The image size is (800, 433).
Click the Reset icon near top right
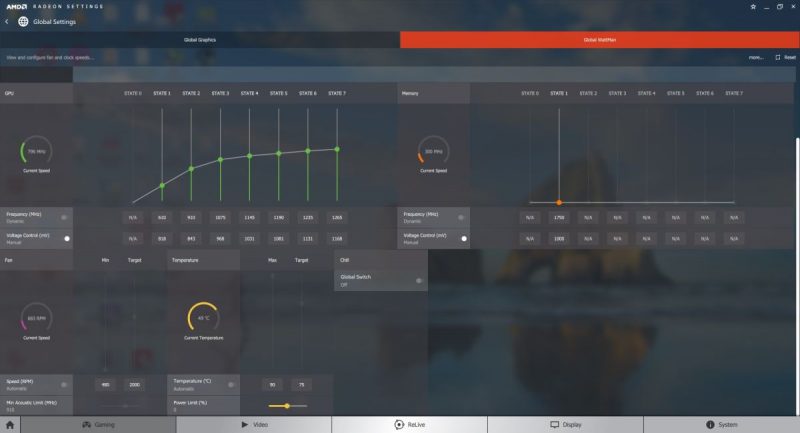[778, 57]
